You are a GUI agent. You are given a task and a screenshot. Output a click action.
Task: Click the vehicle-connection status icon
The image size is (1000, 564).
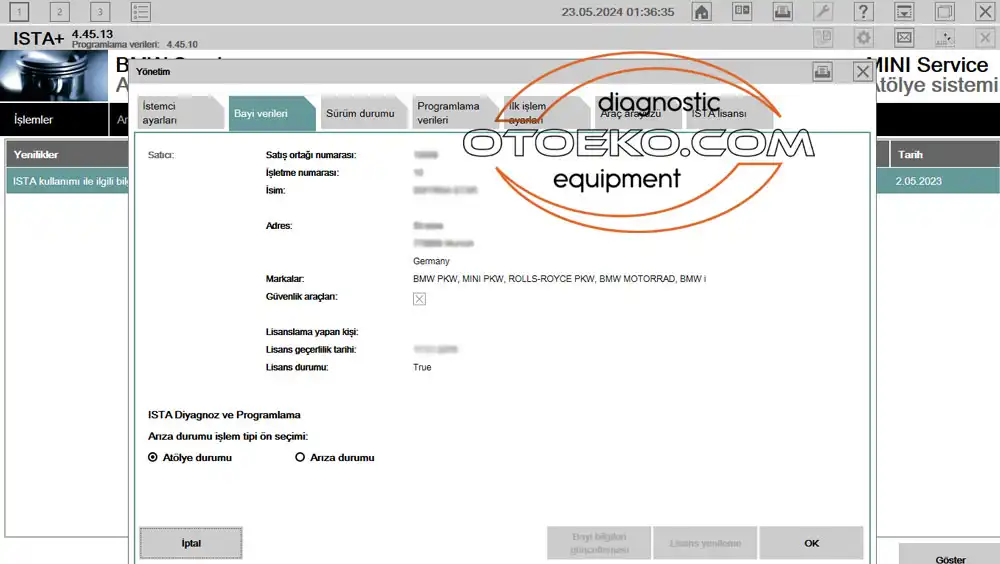pos(945,38)
